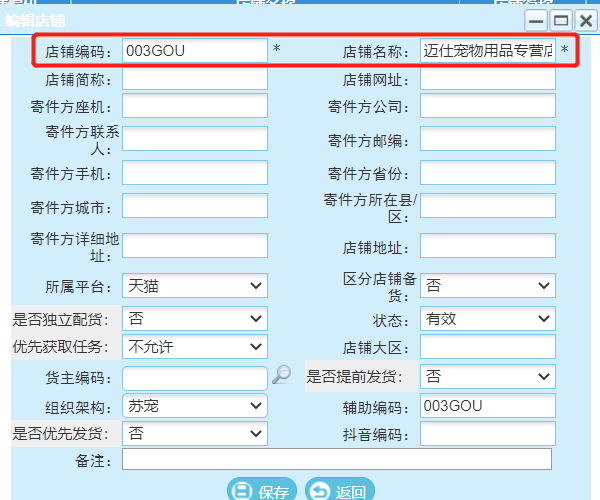Screen dimensions: 600x500
Task: Focus the 店铺编码 field with 003GOU
Action: [195, 50]
